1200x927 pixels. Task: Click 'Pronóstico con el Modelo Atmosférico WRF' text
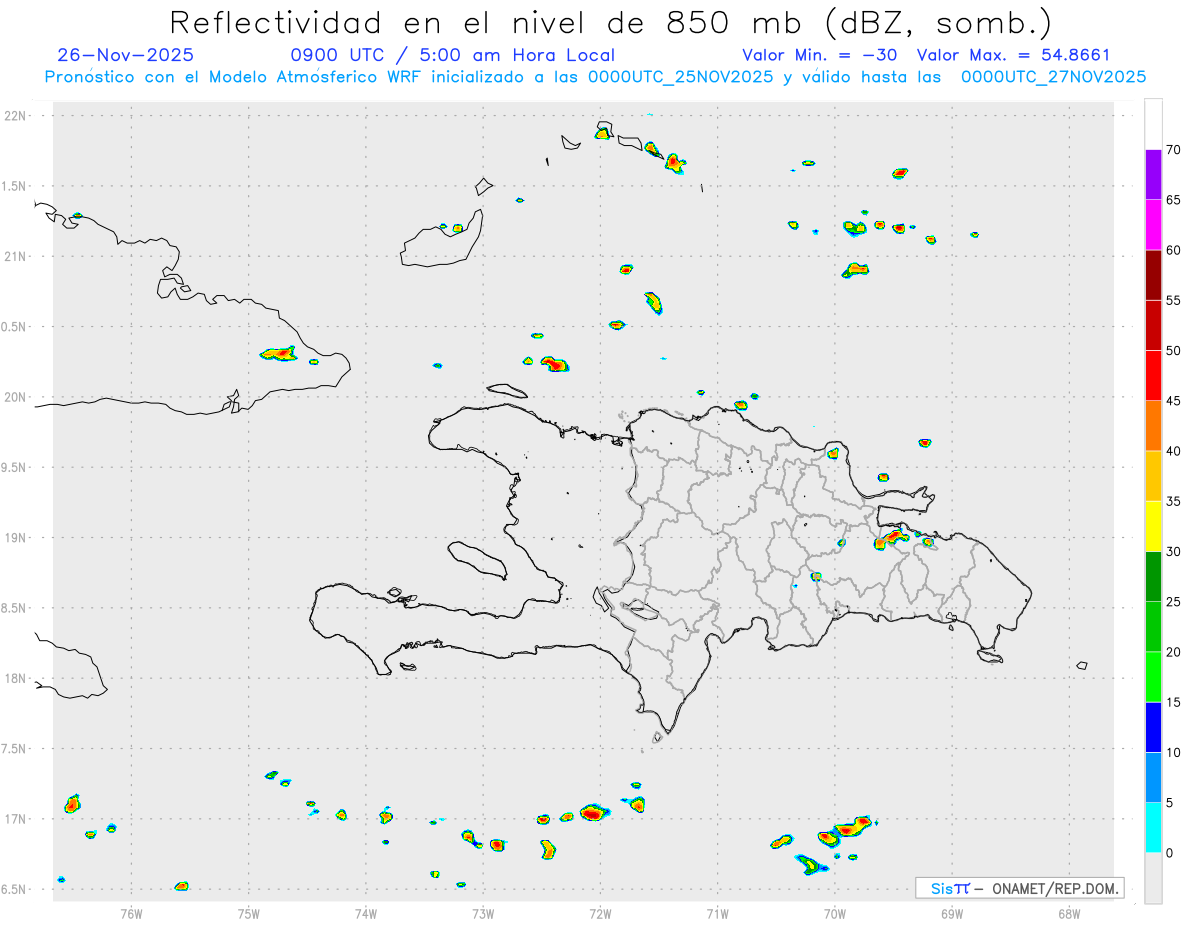[x=234, y=77]
